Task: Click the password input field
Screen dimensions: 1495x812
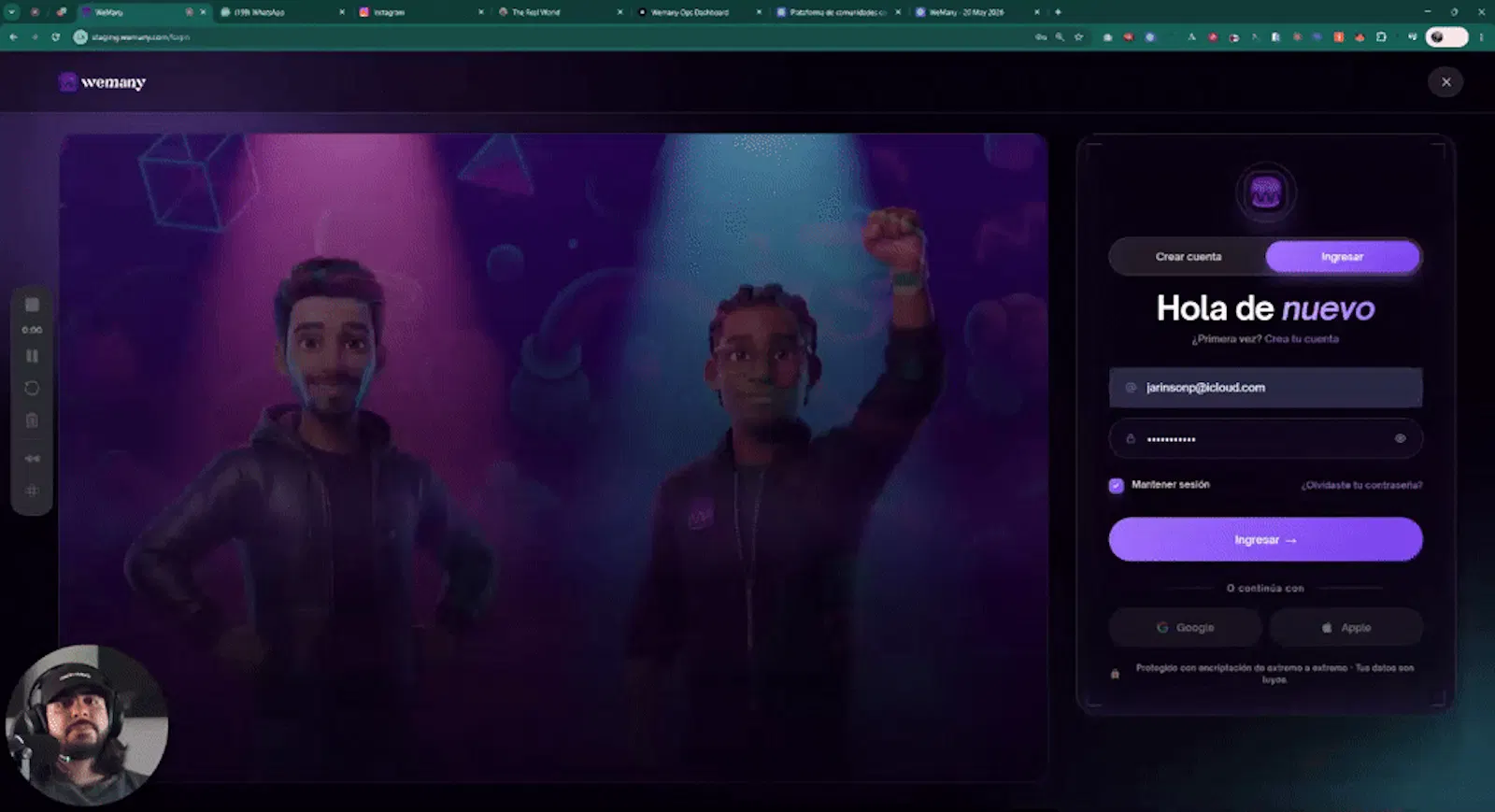Action: pyautogui.click(x=1265, y=439)
